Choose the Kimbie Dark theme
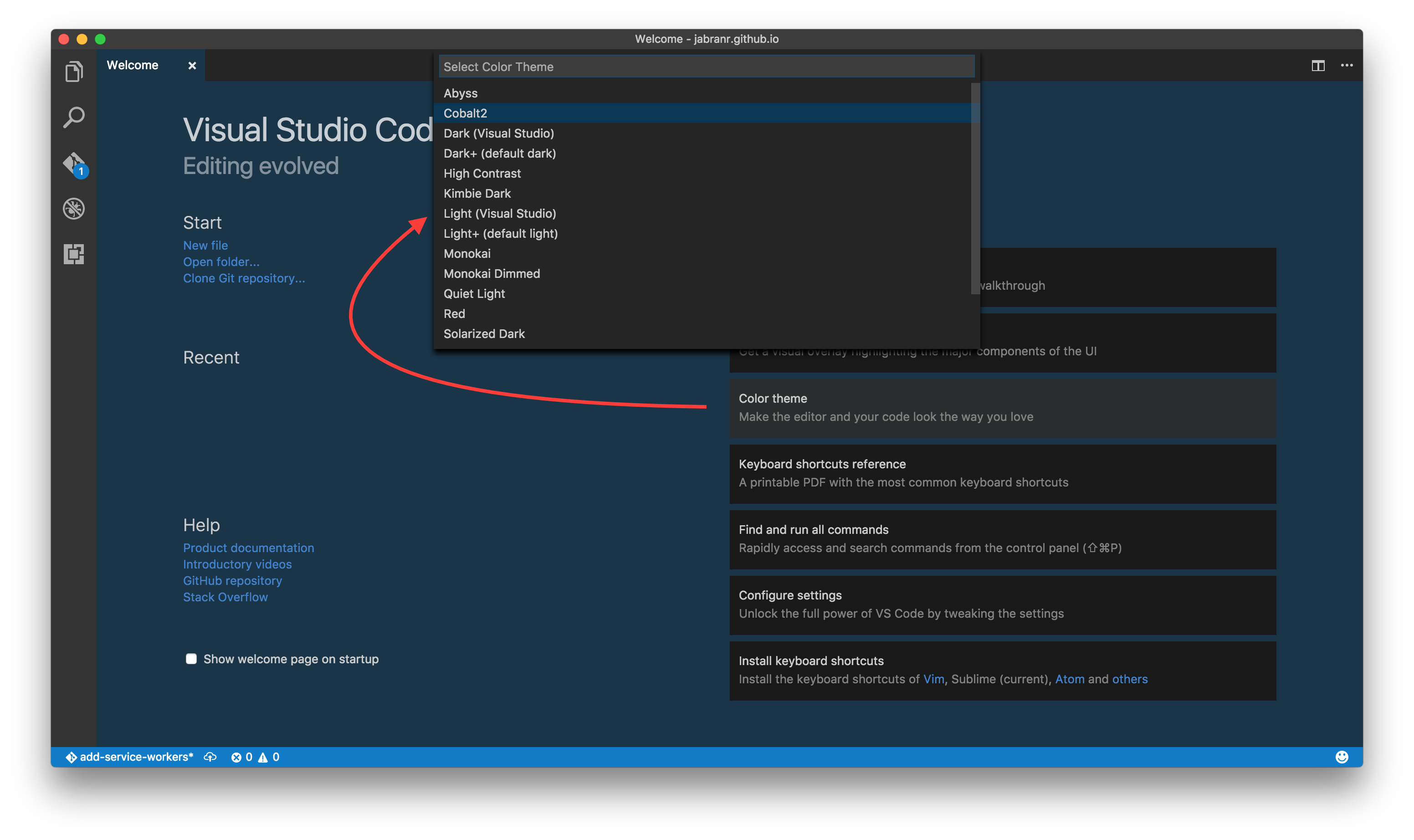This screenshot has width=1414, height=840. (x=702, y=194)
